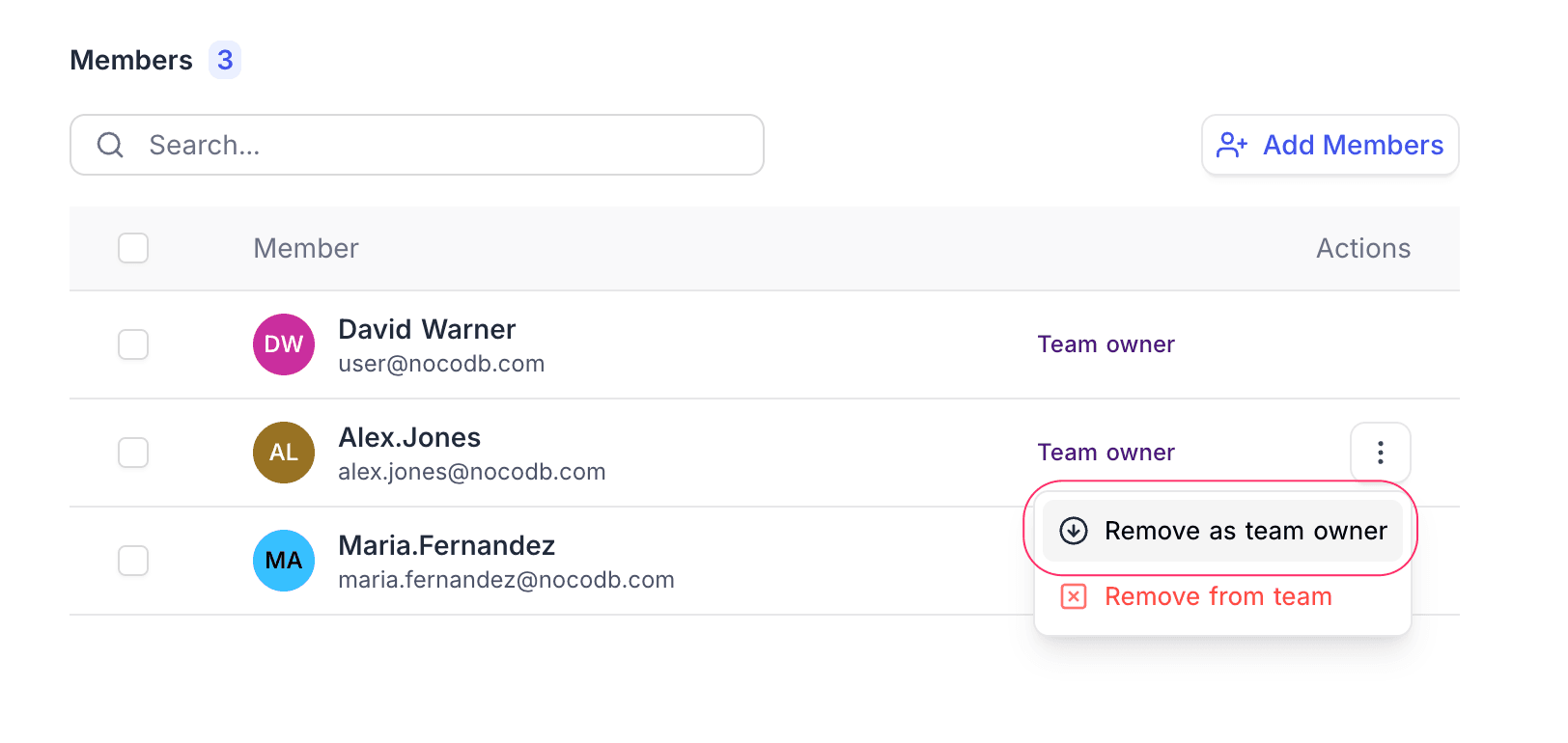Open the three-dot actions menu for Alex.Jones
1568x743 pixels.
click(x=1380, y=453)
